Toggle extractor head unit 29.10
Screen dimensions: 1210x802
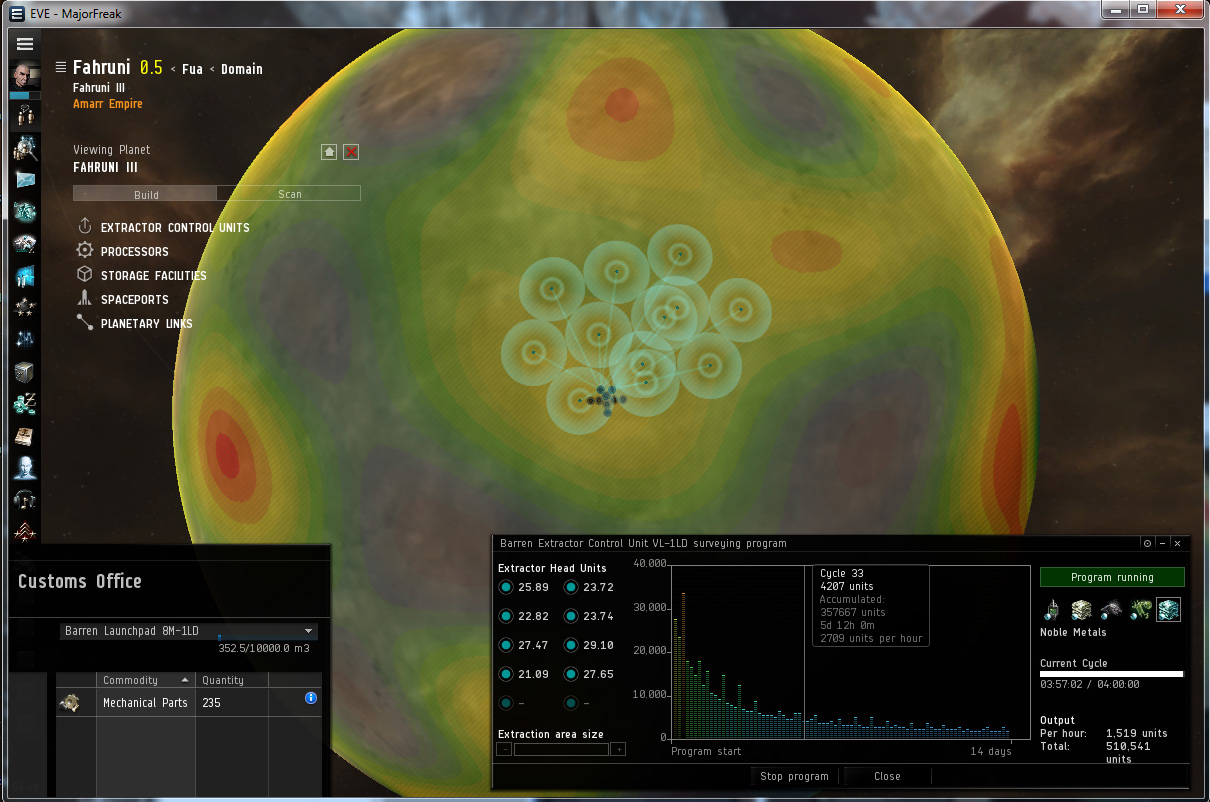click(x=571, y=645)
